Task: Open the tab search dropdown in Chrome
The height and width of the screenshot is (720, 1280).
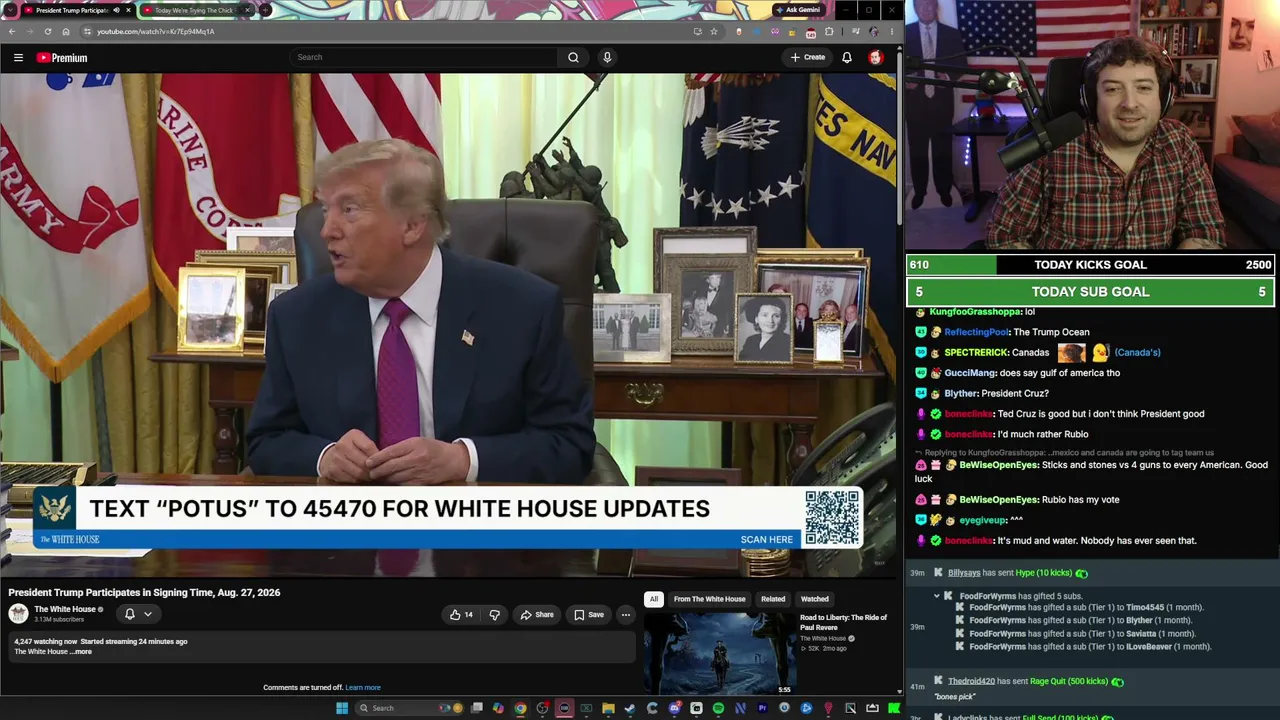Action: pos(11,10)
